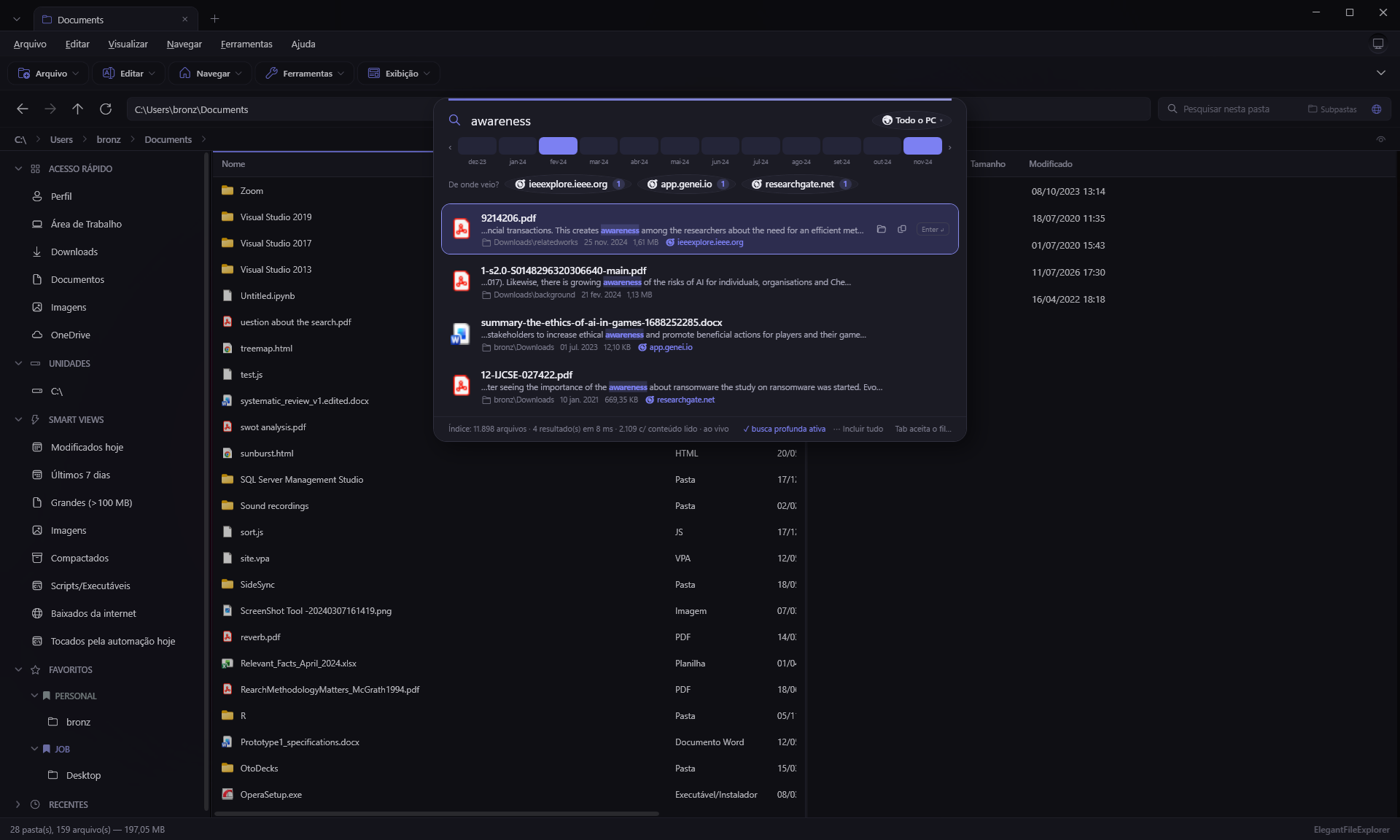Screen dimensions: 1400x840
Task: Open Editar in the menu bar
Action: pyautogui.click(x=77, y=44)
